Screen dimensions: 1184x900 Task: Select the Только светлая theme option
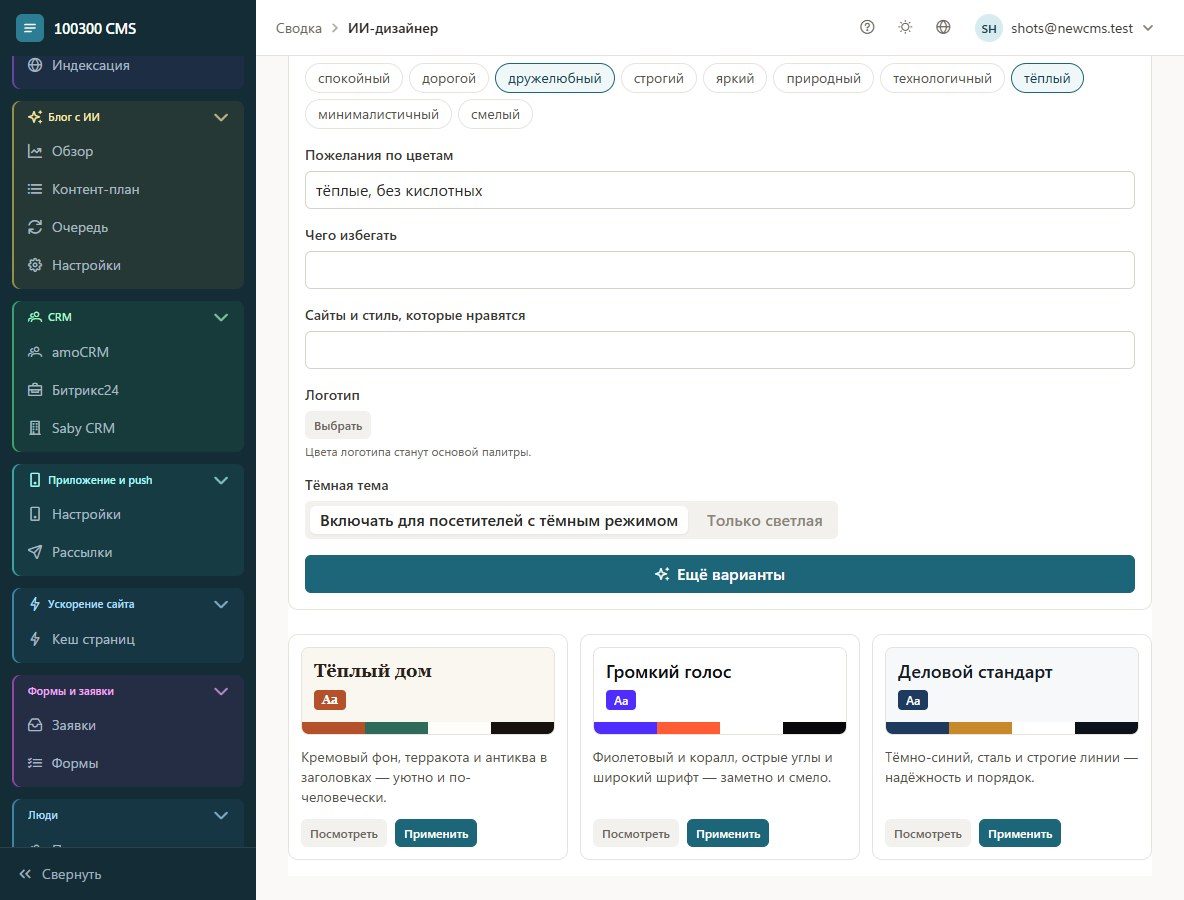click(764, 520)
